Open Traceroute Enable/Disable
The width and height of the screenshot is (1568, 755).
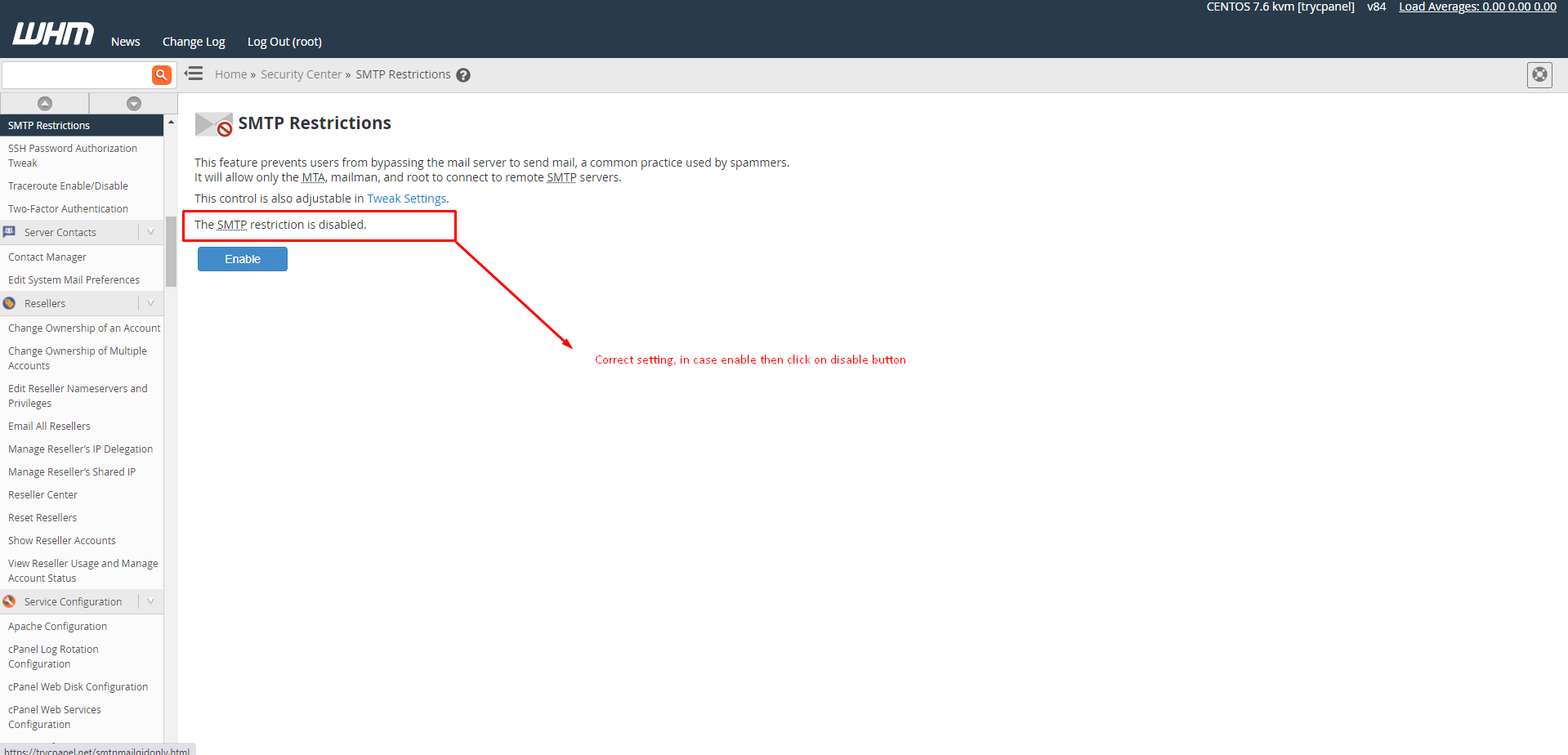(68, 186)
